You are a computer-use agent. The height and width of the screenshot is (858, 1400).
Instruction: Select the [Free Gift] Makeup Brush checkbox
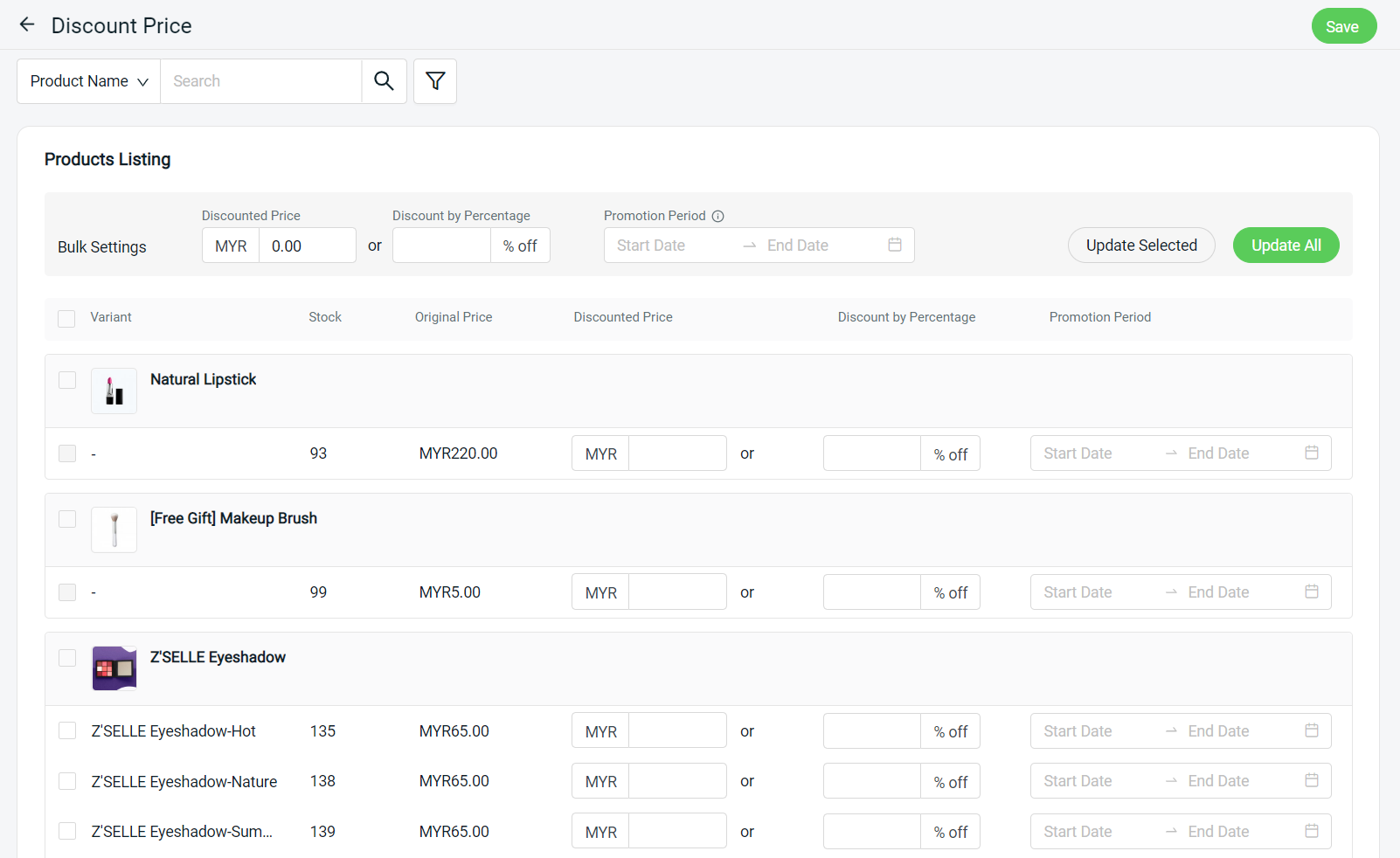click(x=67, y=519)
